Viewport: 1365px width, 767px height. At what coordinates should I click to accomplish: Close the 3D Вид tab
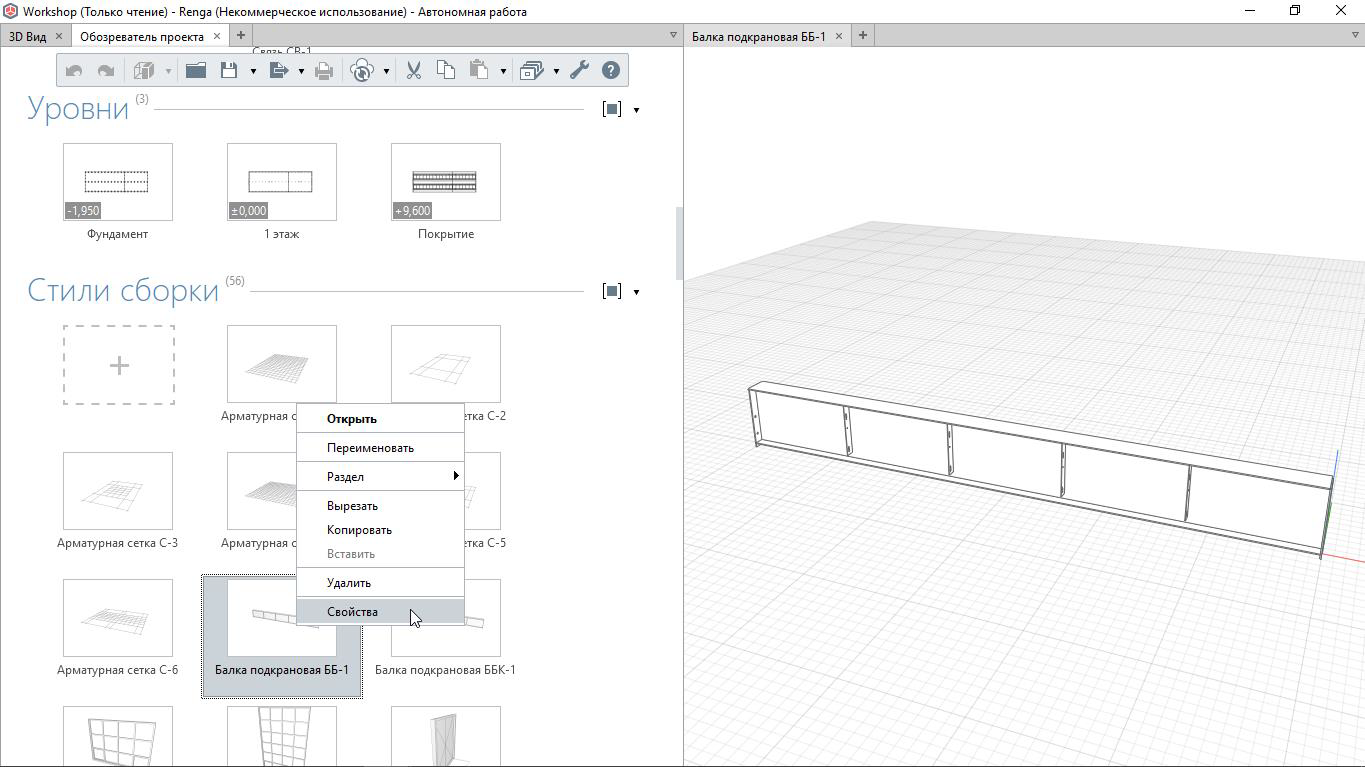tap(58, 36)
